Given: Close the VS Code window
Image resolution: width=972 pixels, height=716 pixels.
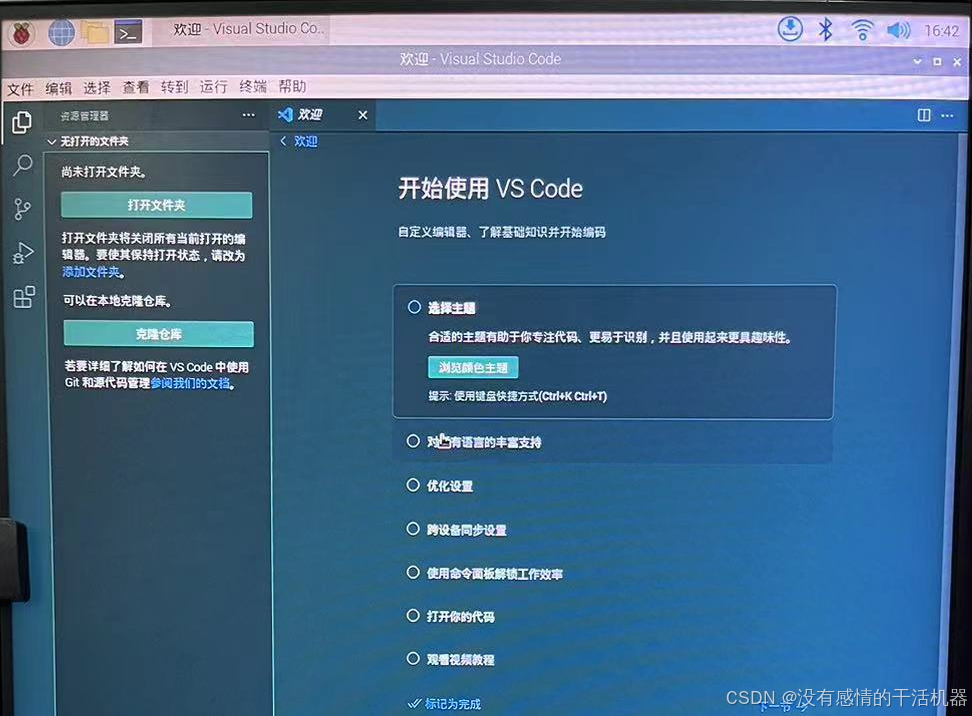Looking at the screenshot, I should point(957,62).
